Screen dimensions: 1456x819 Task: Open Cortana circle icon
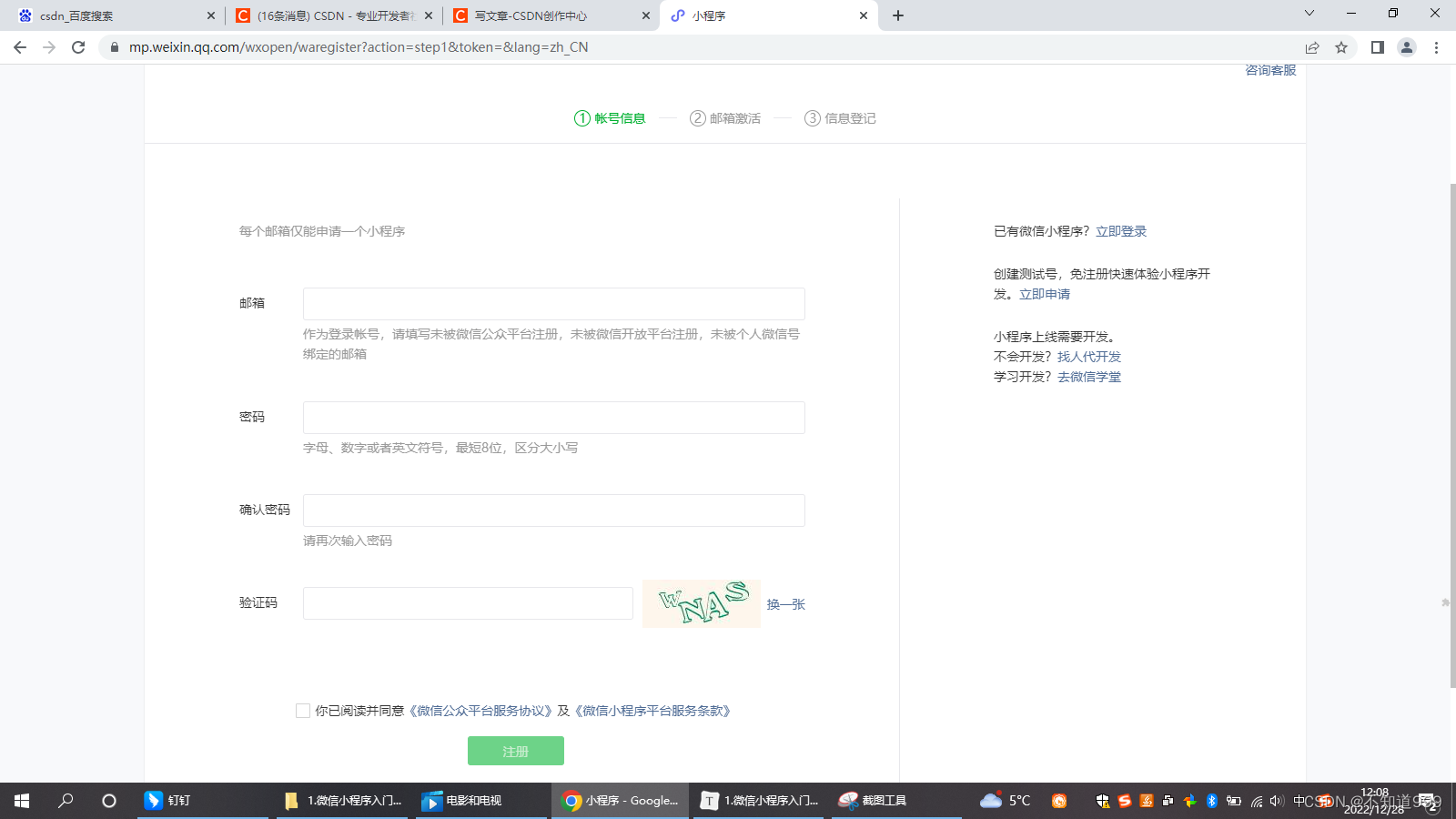[109, 801]
